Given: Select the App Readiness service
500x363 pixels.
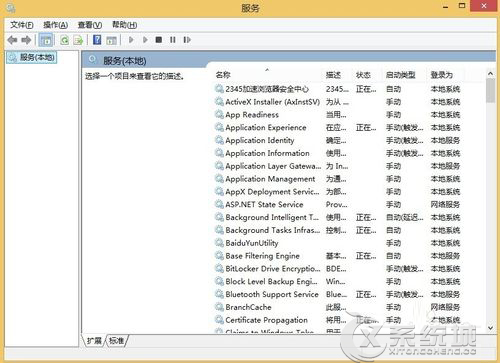Looking at the screenshot, I should 337,115.
